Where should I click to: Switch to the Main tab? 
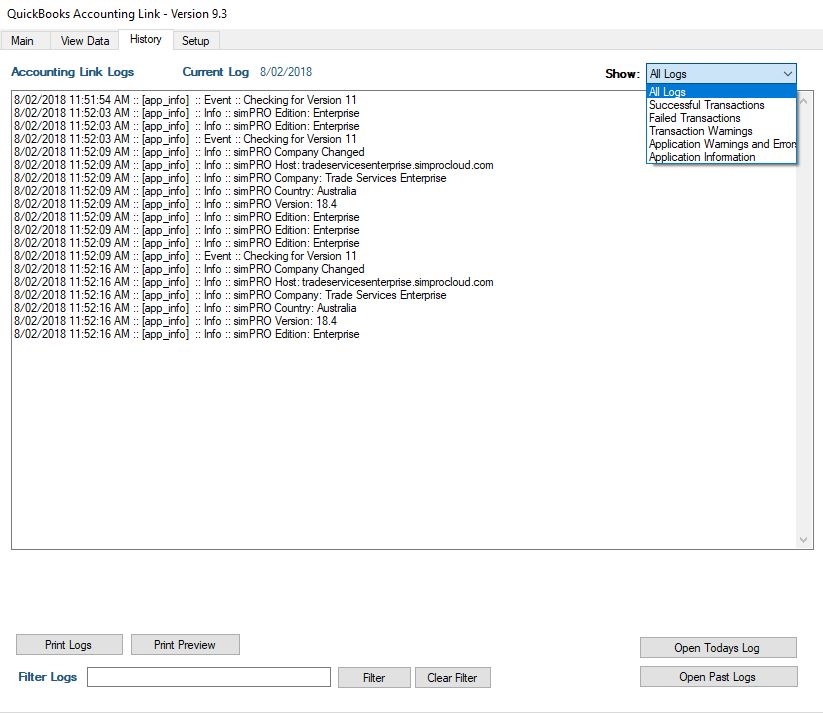23,41
